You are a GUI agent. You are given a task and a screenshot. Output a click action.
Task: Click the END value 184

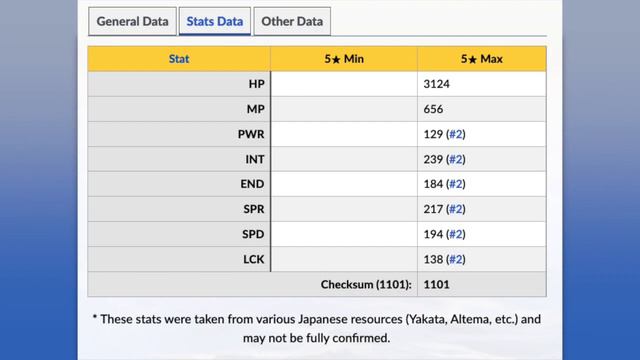coord(433,184)
